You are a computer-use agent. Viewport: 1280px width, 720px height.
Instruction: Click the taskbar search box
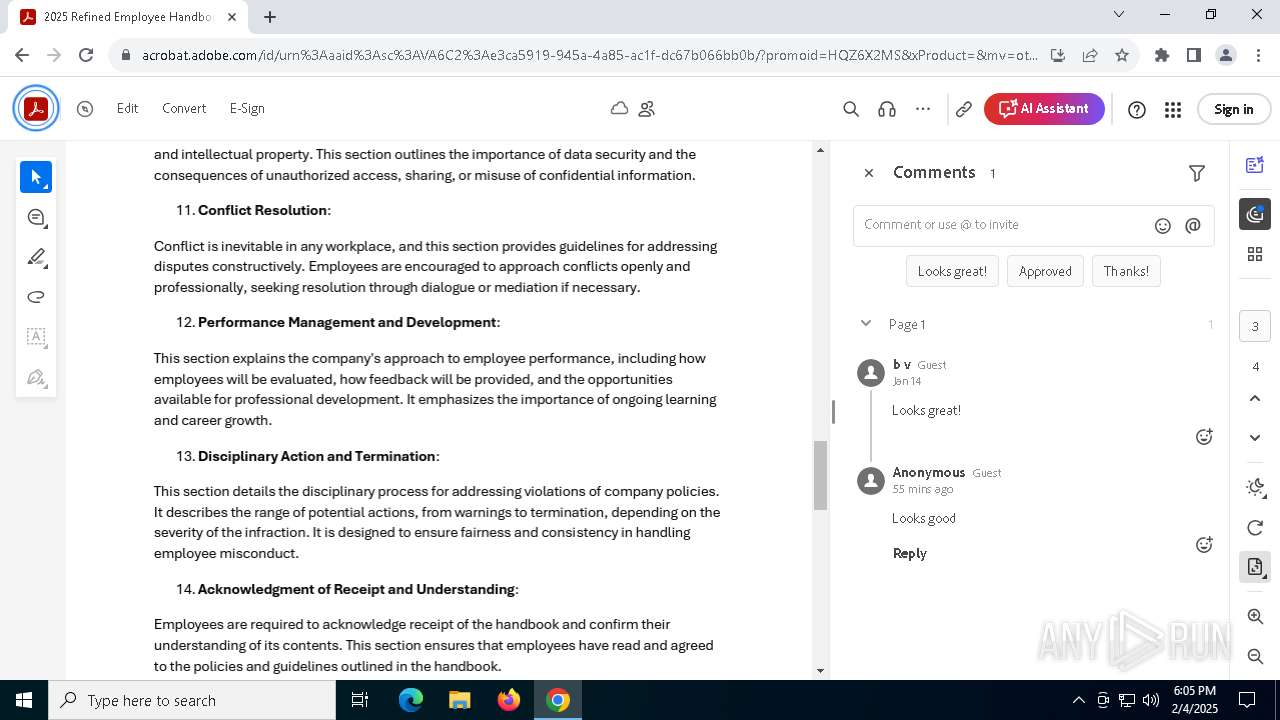192,700
